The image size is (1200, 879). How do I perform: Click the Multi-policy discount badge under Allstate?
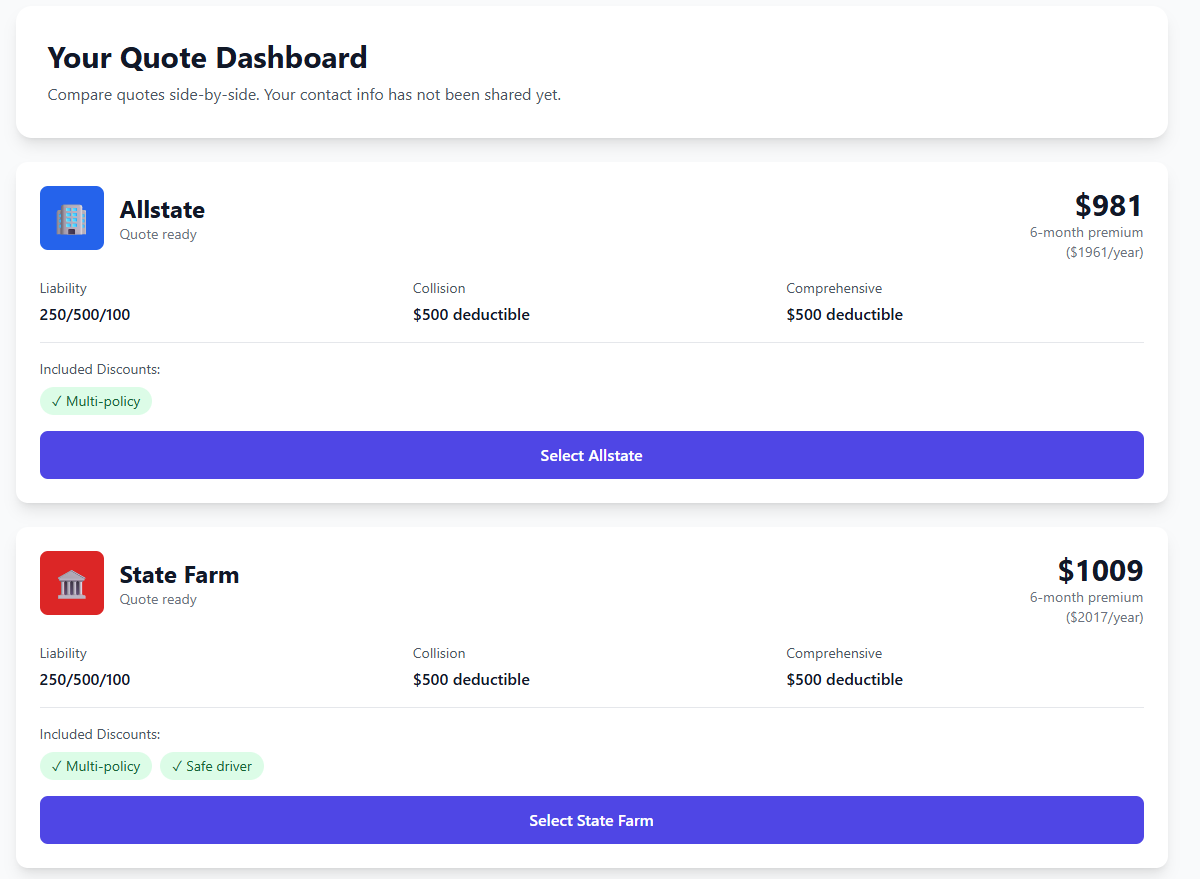coord(96,401)
